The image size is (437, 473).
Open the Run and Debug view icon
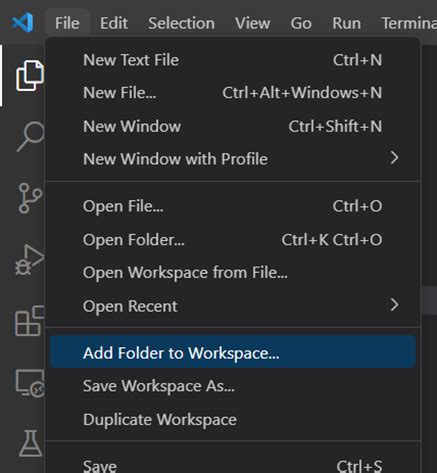(x=29, y=260)
